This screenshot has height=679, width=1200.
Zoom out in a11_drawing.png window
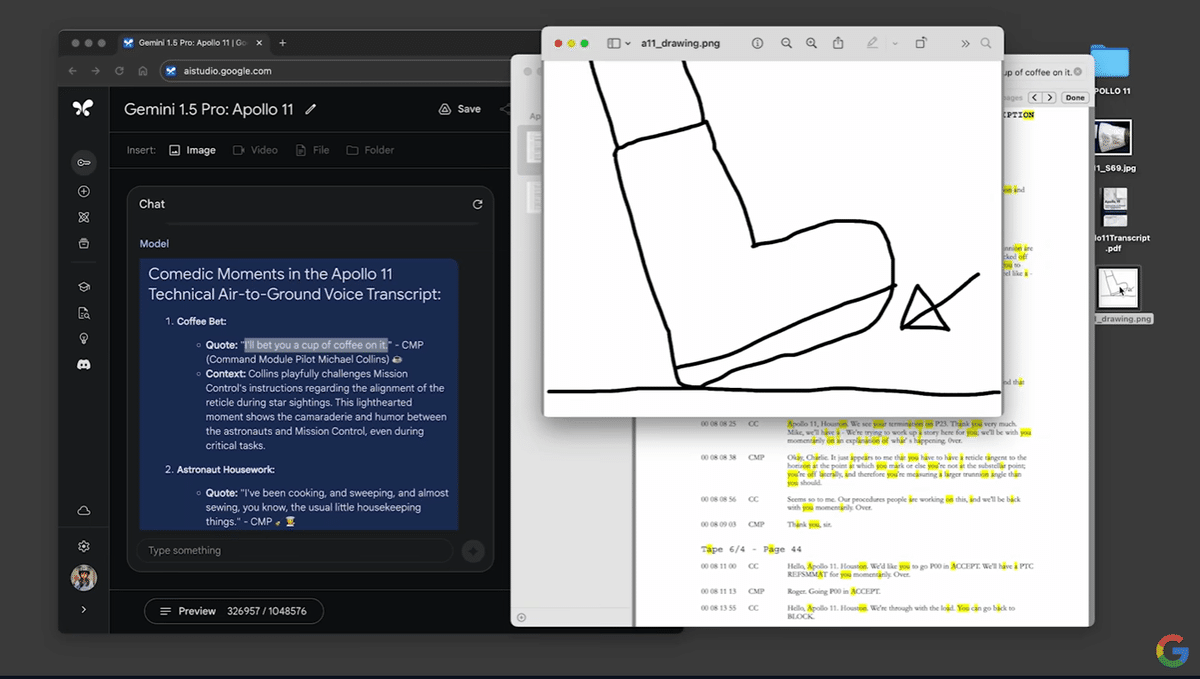tap(787, 43)
